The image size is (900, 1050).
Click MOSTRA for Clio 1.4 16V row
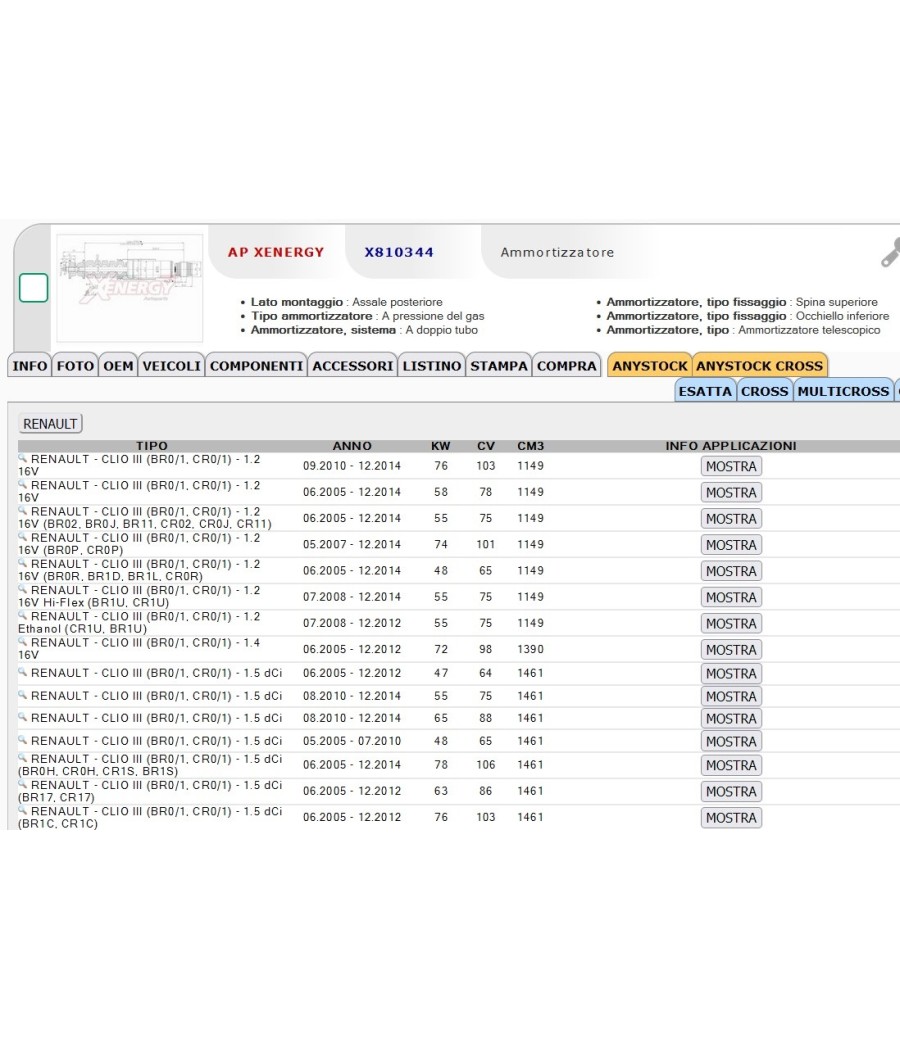coord(731,650)
